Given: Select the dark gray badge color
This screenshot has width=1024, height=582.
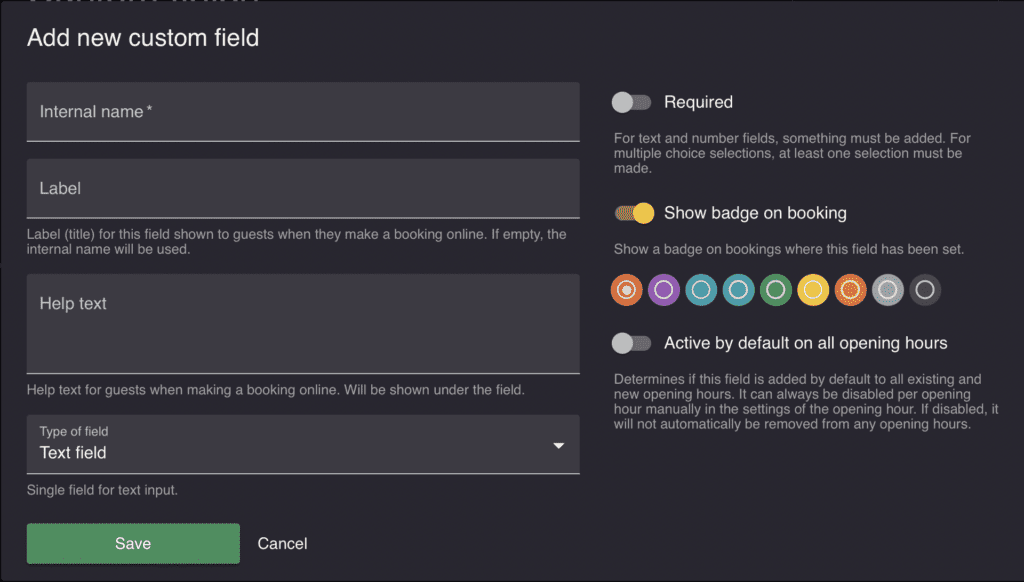Looking at the screenshot, I should click(924, 289).
